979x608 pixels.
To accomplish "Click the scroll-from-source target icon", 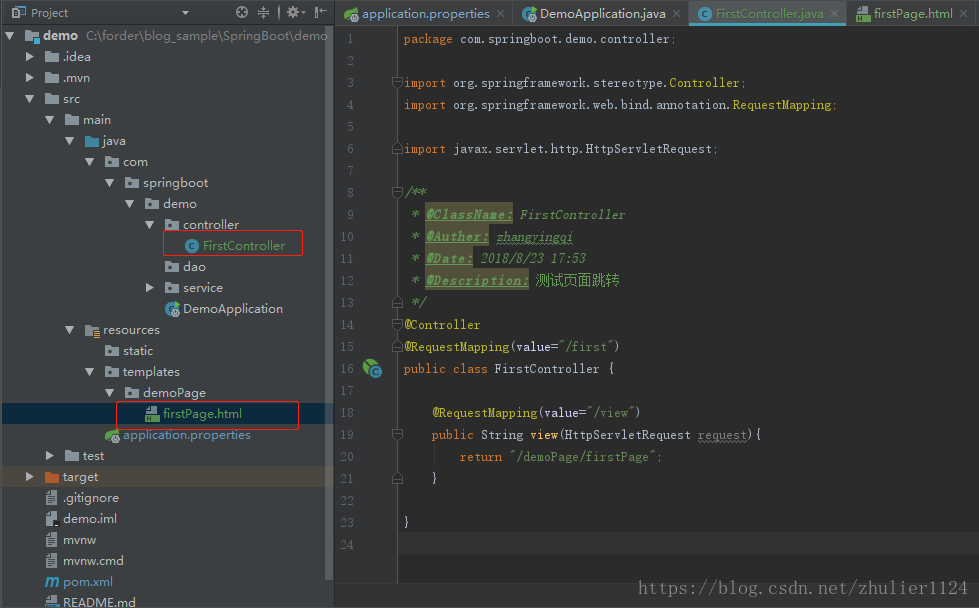I will coord(241,13).
